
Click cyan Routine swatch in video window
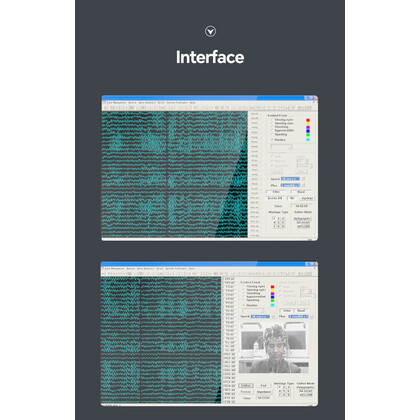272,305
